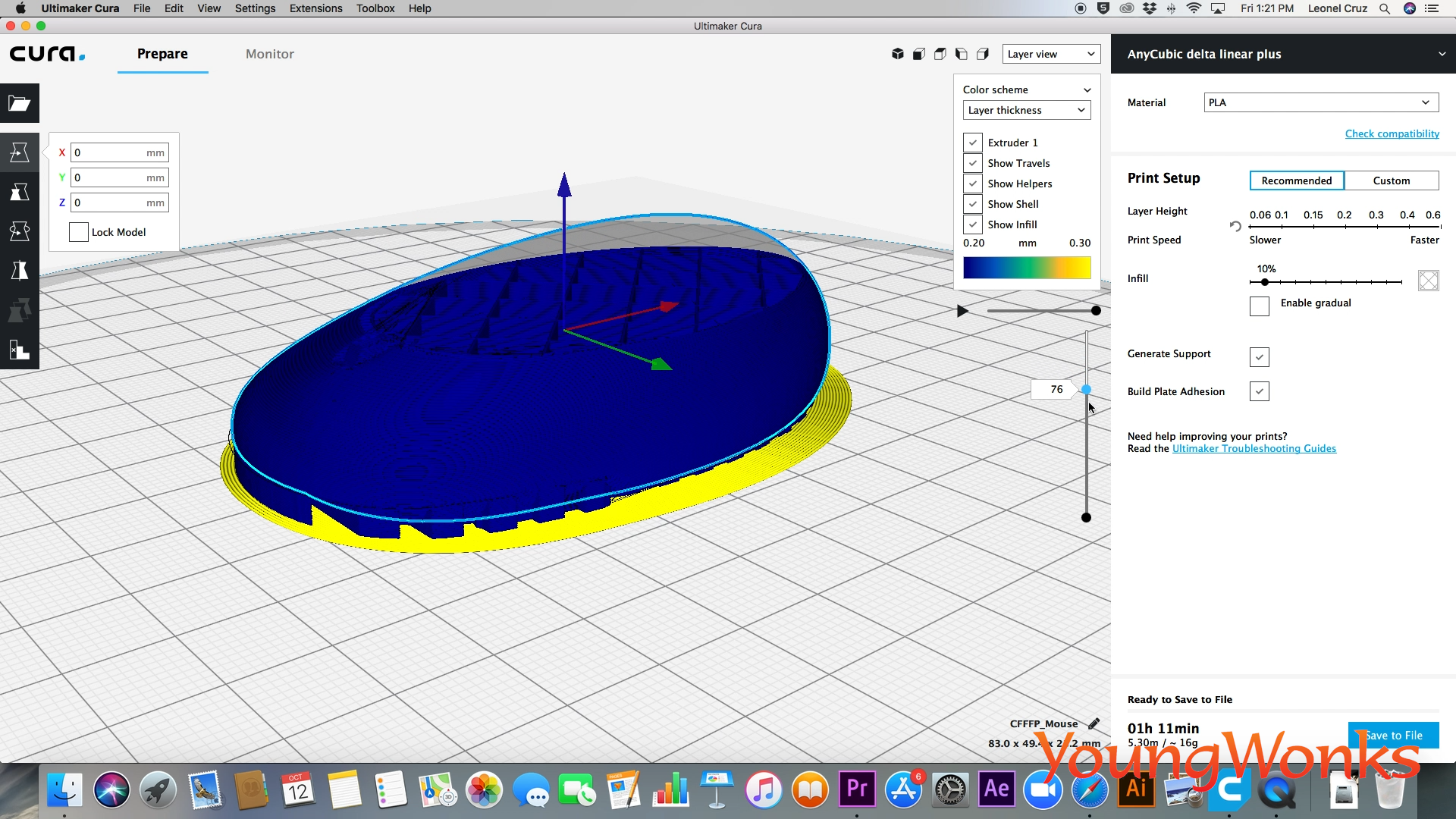
Task: Reset layer height with the undo arrow icon
Action: click(1235, 226)
